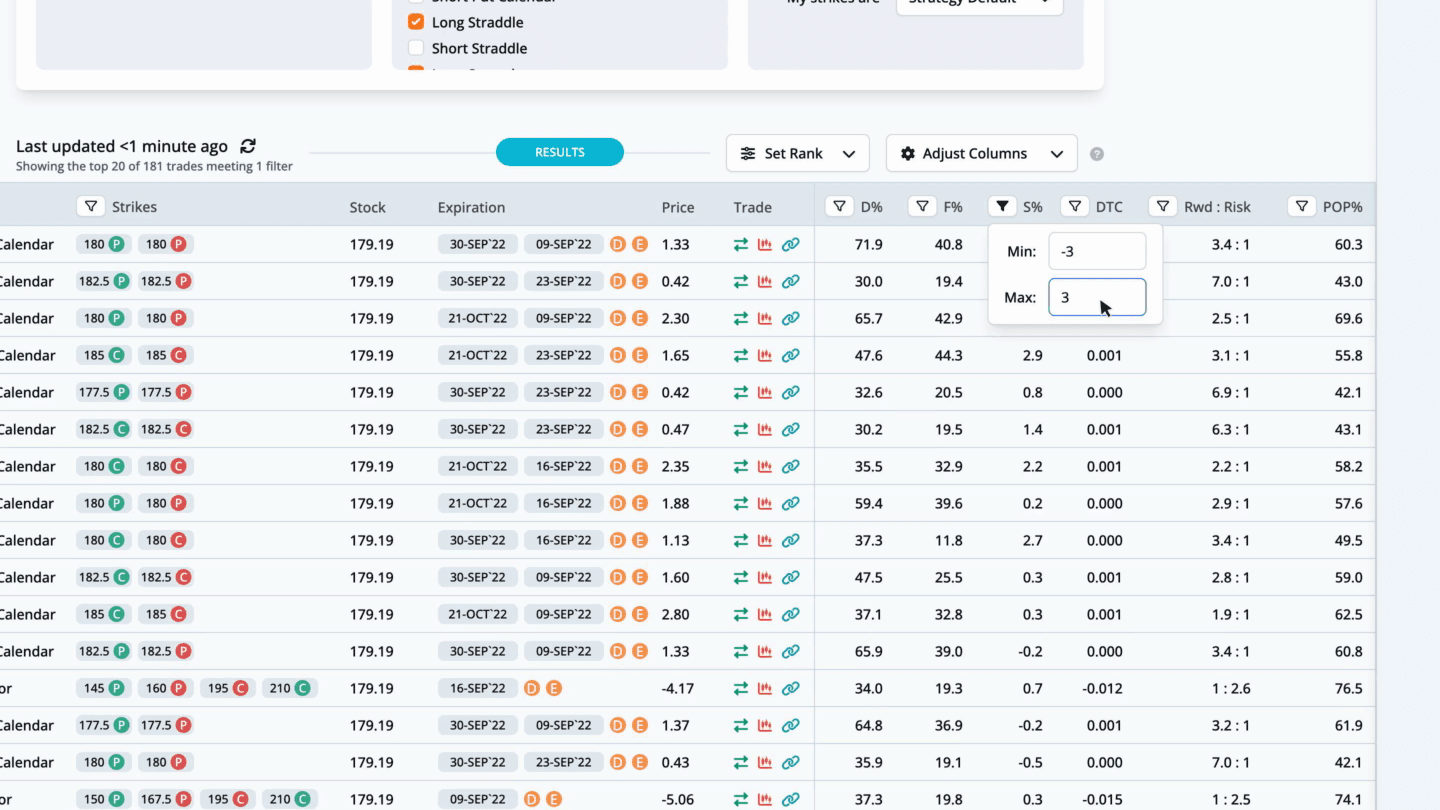Click link icon in the -4.17 price row
1440x810 pixels.
(791, 689)
